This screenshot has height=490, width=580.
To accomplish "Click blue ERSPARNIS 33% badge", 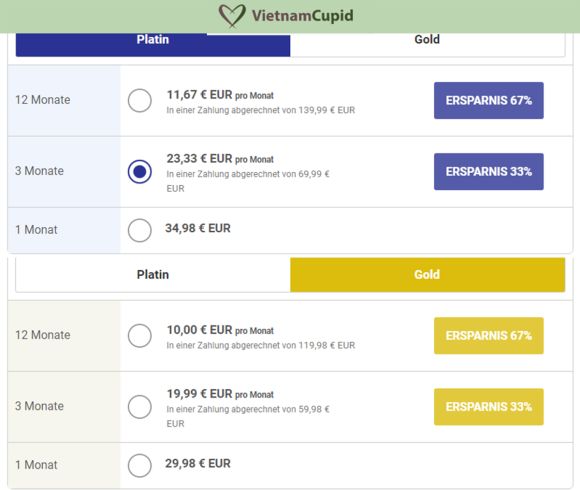I will tap(489, 172).
